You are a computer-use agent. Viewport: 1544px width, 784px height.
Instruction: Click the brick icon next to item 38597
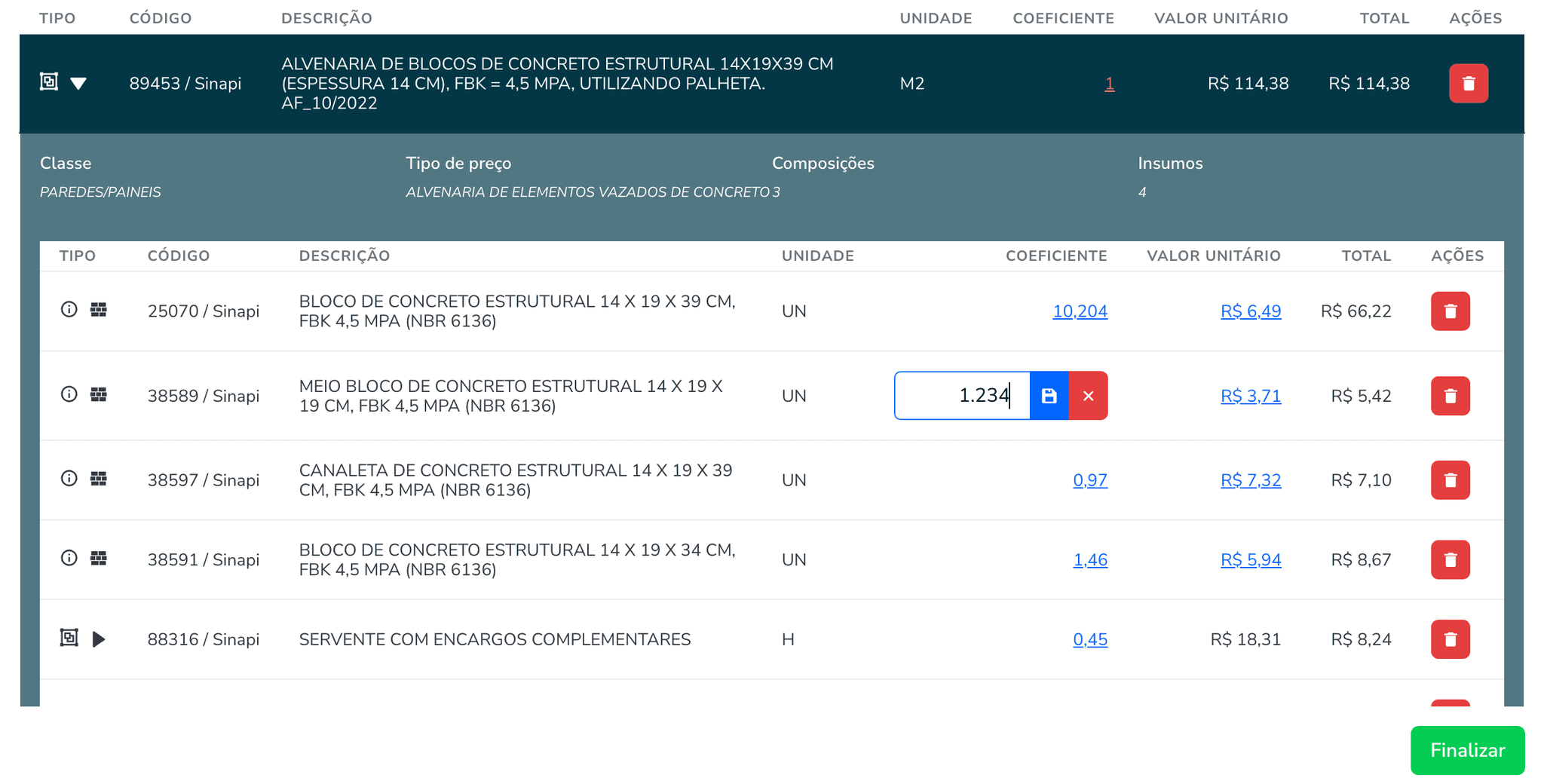[99, 478]
